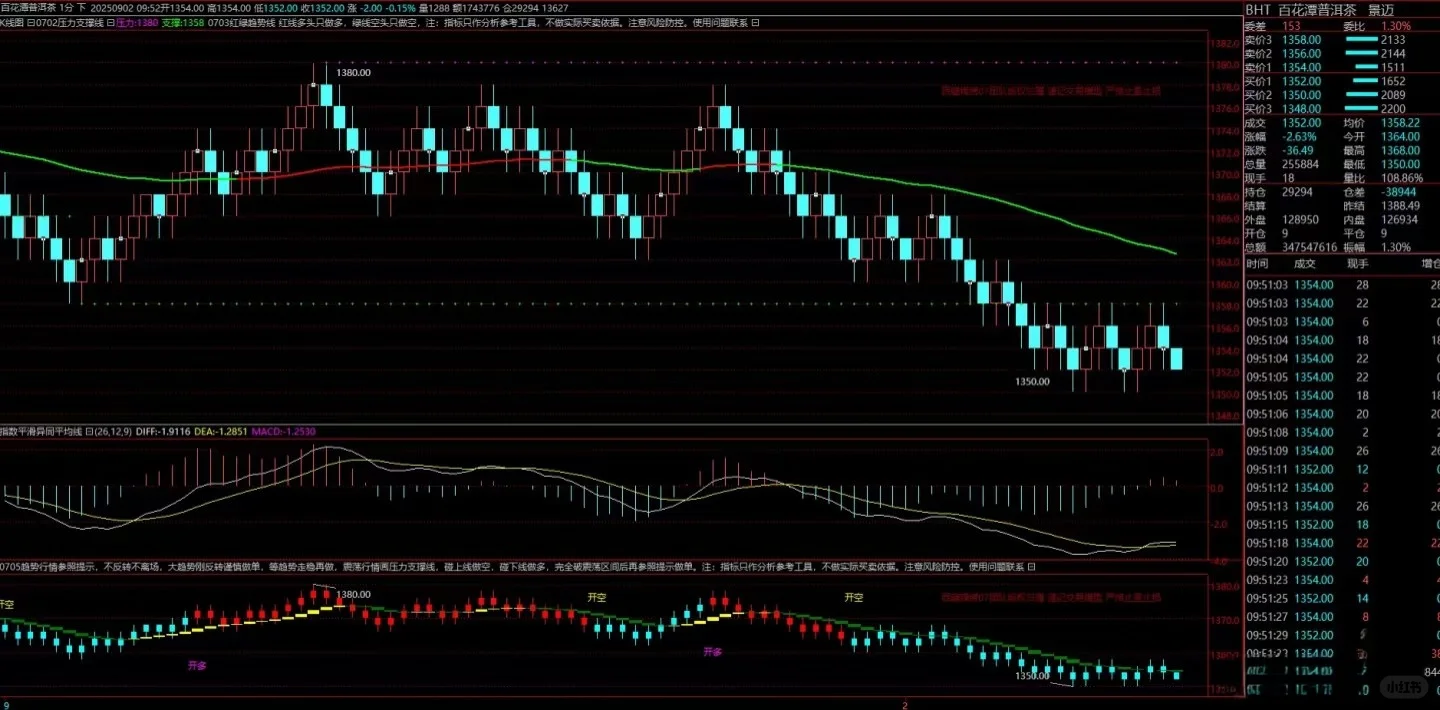This screenshot has width=1440, height=710.
Task: Click the 指数平滑异同平均线 MACD title
Action: tap(42, 432)
